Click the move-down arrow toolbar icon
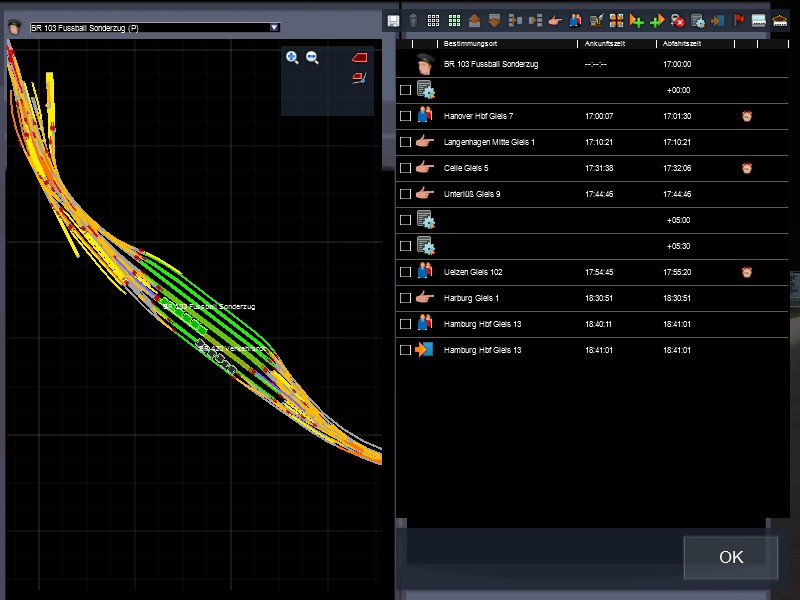Screen dimensions: 800x600 (x=494, y=20)
